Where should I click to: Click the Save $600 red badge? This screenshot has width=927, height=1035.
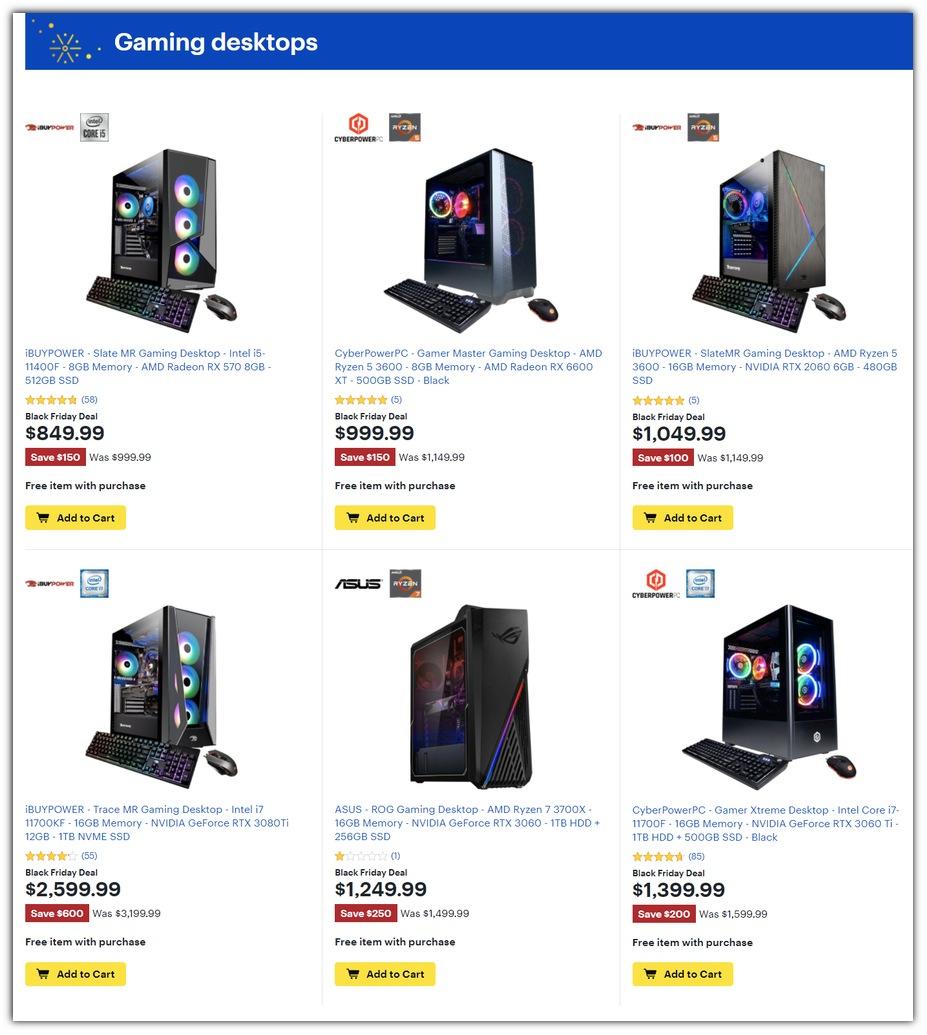[x=57, y=913]
